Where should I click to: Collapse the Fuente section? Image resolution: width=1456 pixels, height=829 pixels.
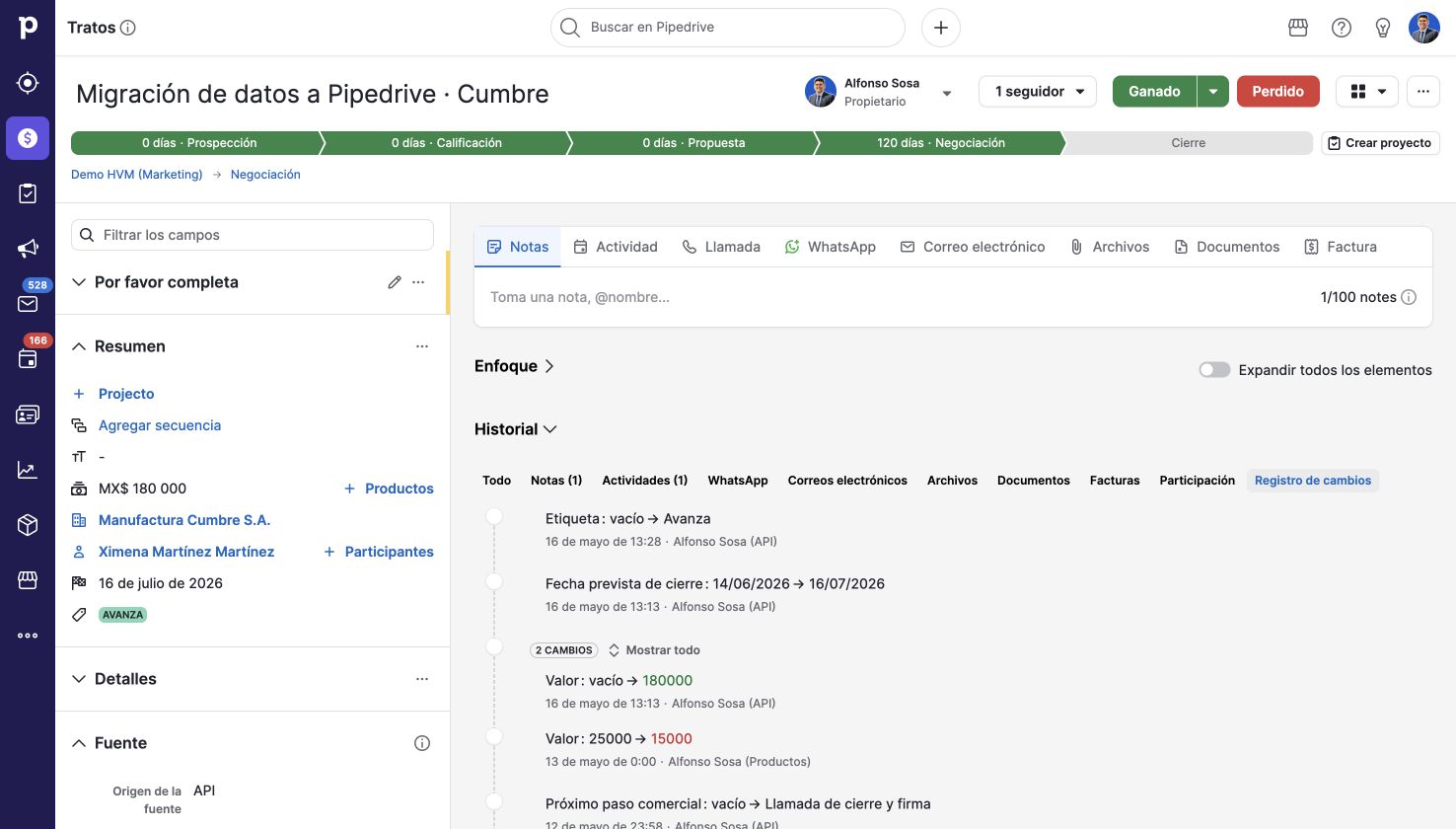click(79, 743)
